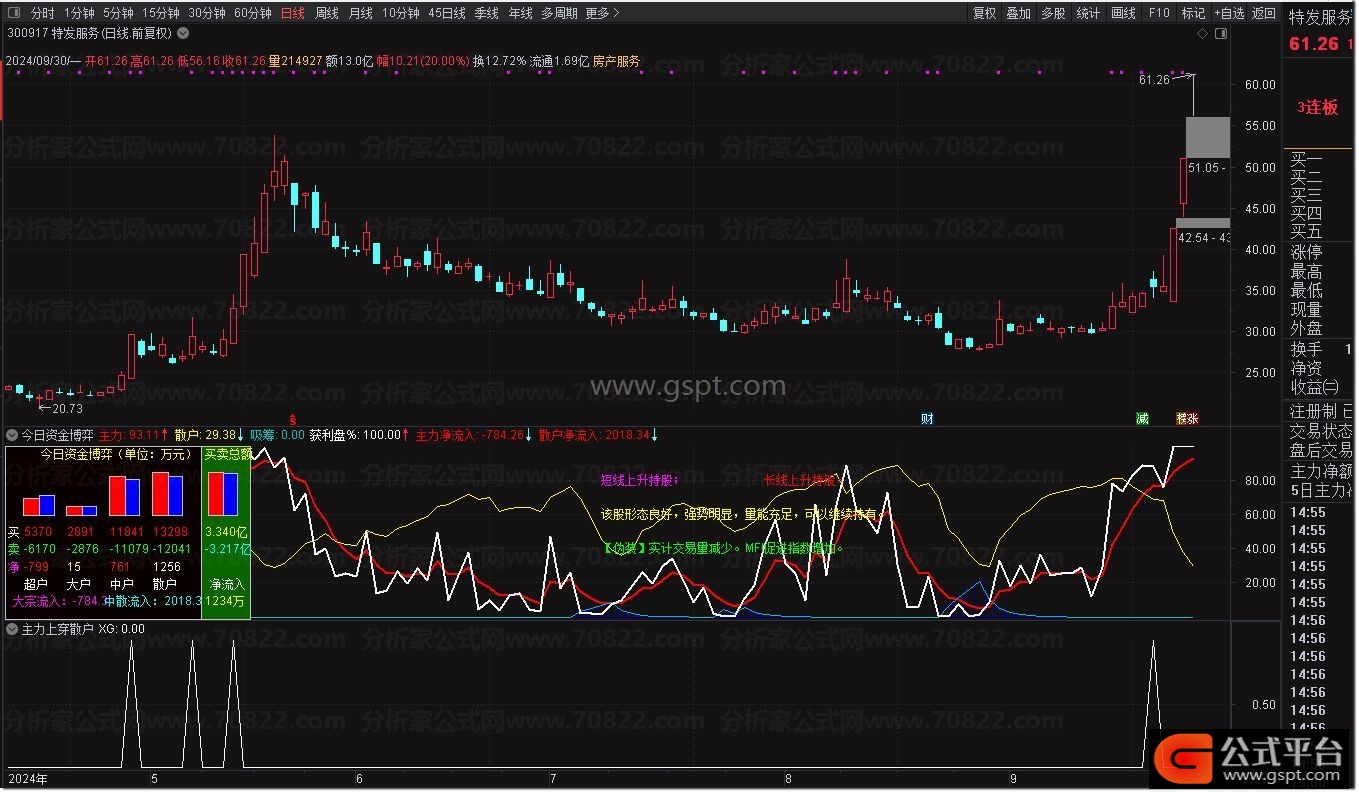Switch to 季线 quarterly chart
This screenshot has height=792, width=1359.
(x=486, y=13)
